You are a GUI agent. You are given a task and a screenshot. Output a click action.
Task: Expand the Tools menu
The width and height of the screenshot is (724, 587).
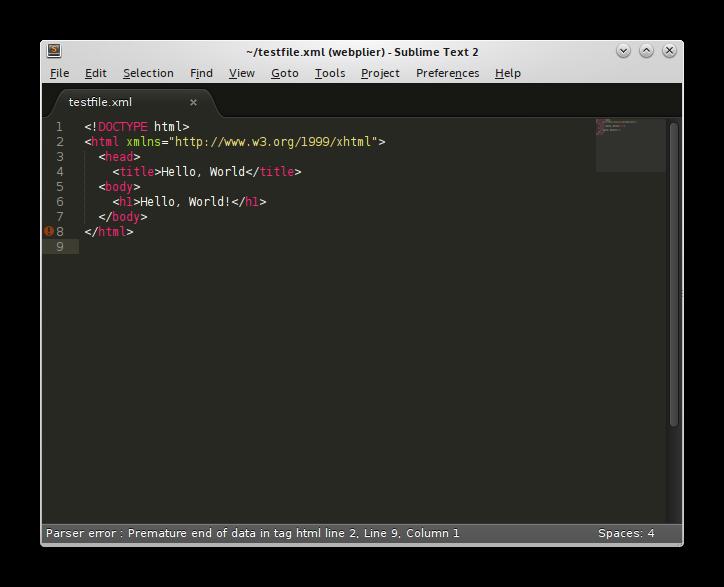330,73
